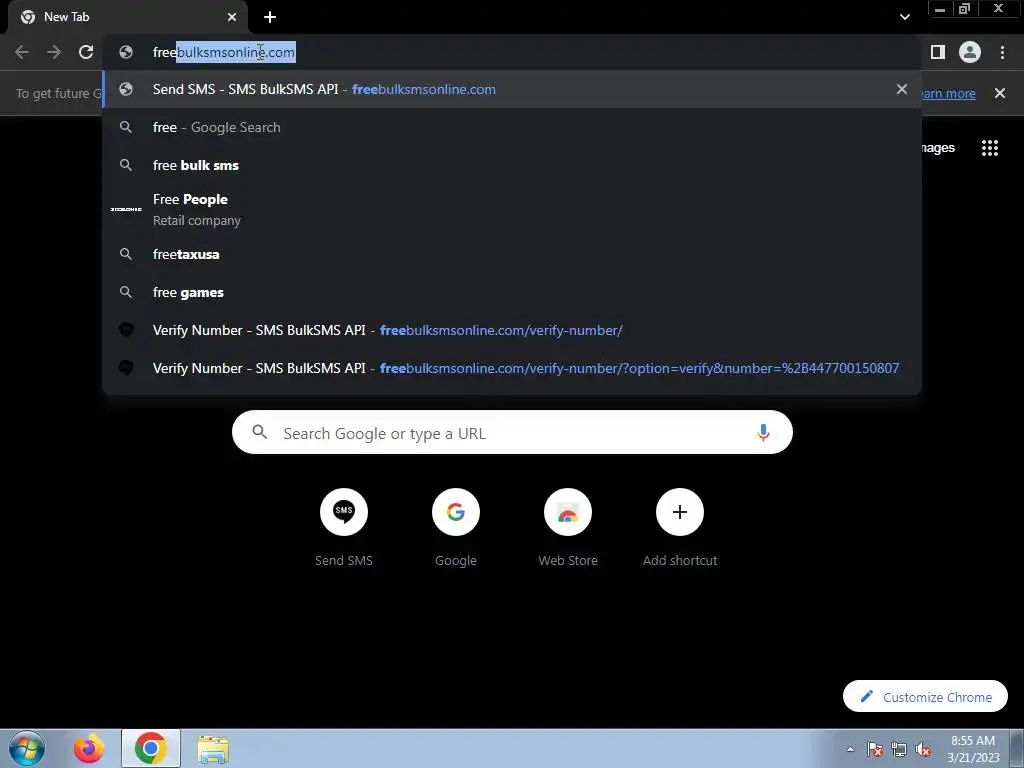Click the search magnifier in Google search box
The image size is (1024, 768).
pos(260,432)
